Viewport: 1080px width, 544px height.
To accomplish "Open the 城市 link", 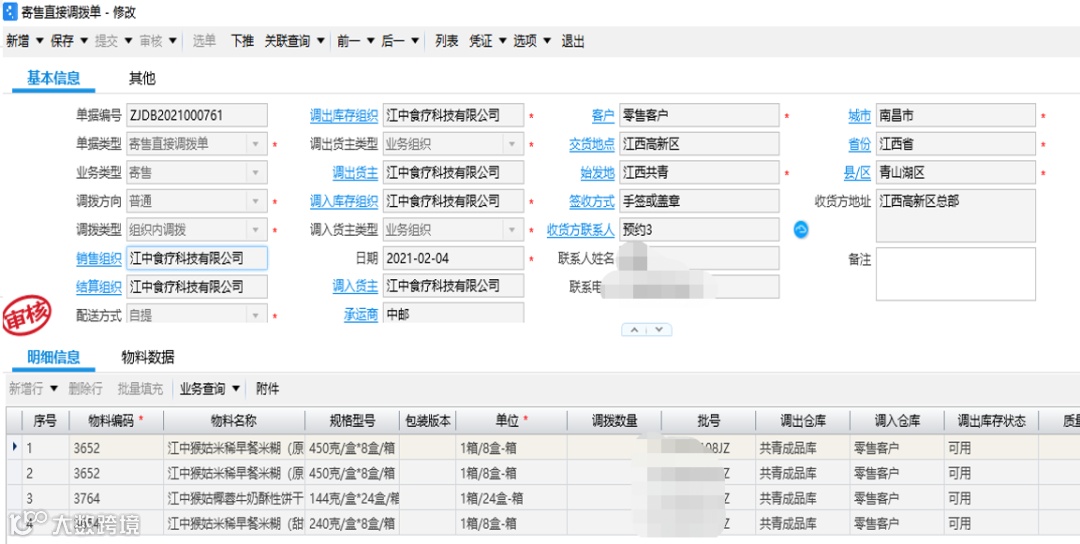I will click(x=860, y=116).
